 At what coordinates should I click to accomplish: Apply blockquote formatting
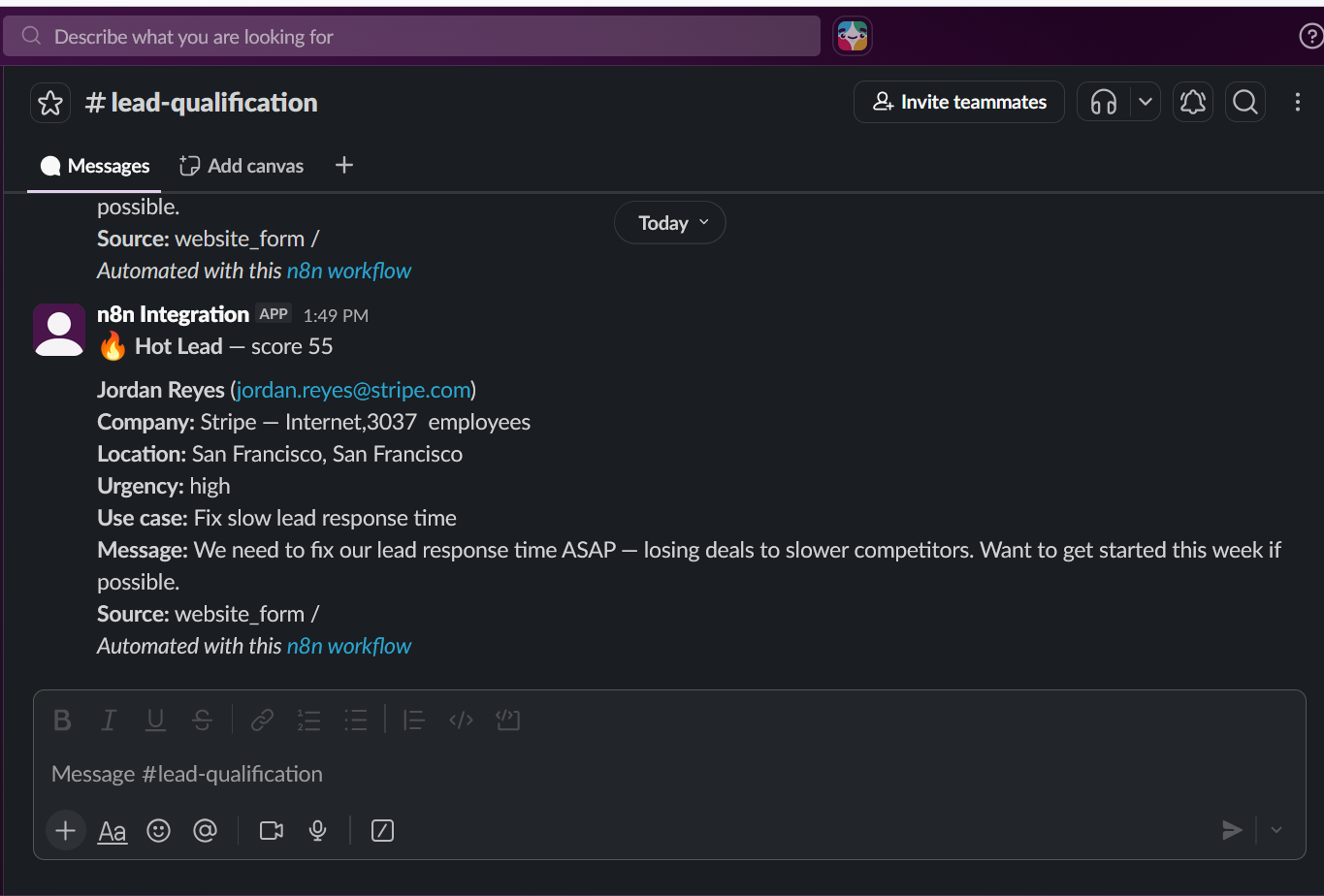pyautogui.click(x=414, y=720)
